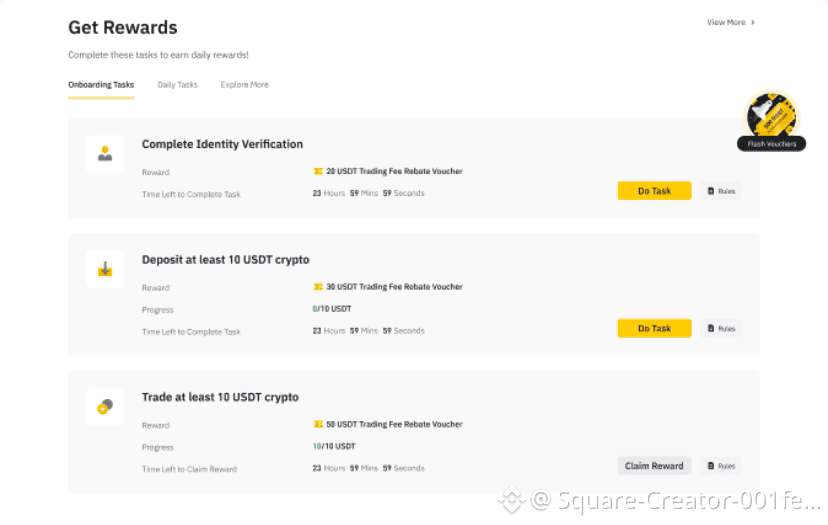
Task: Click the 30 USDT voucher ticket icon
Action: 318,287
